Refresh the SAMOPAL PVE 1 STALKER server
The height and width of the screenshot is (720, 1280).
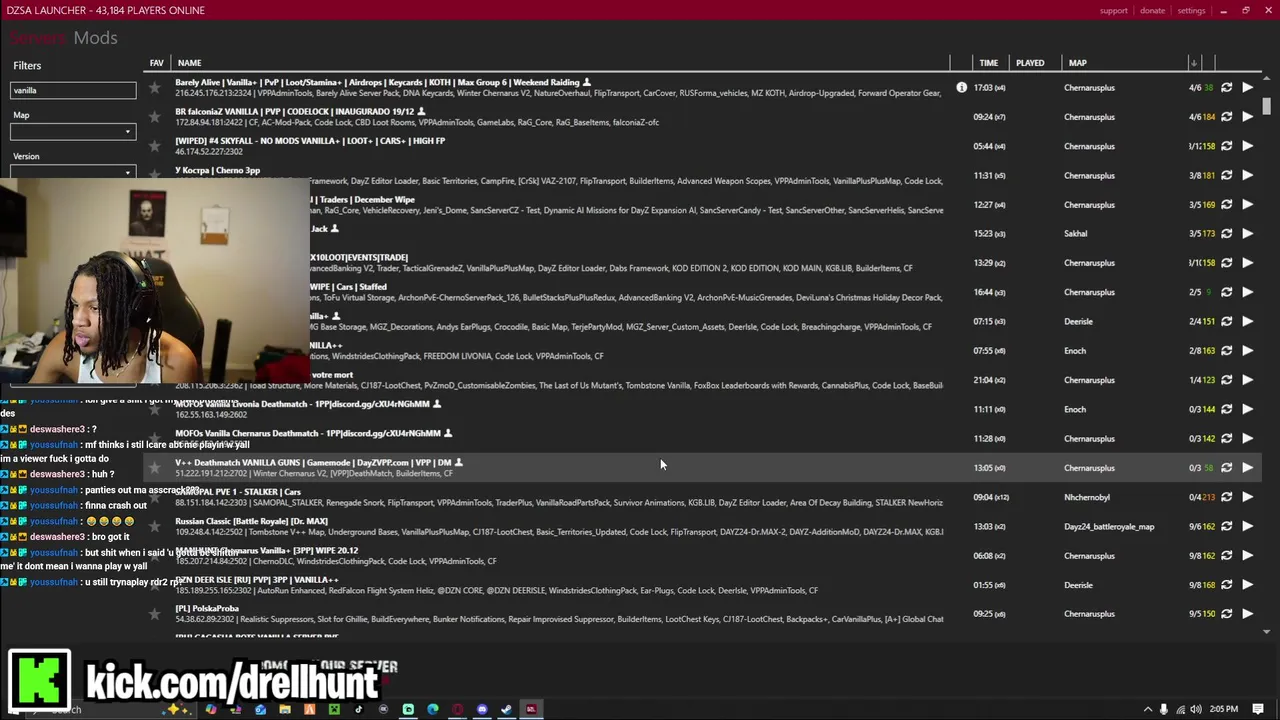tap(1226, 497)
